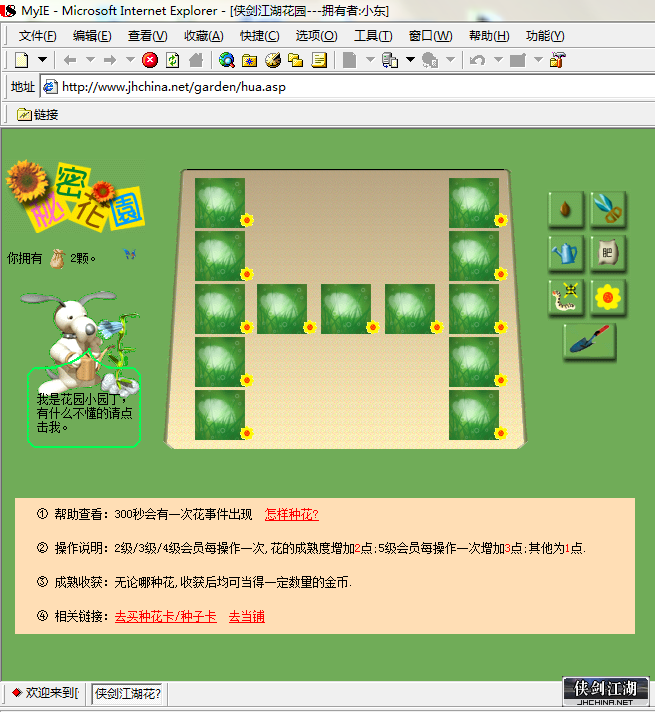
Task: Click the two yellow windows toolbar icon
Action: click(296, 60)
